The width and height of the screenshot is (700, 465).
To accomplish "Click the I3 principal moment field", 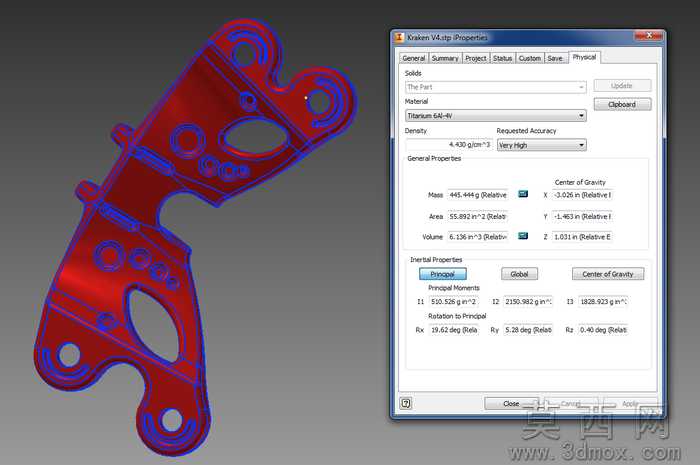I will 603,302.
